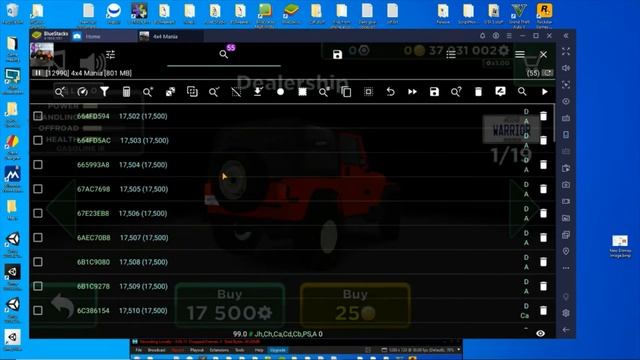This screenshot has height=360, width=640.
Task: Delete the 6B1C9080 row with its trash icon
Action: tap(543, 262)
